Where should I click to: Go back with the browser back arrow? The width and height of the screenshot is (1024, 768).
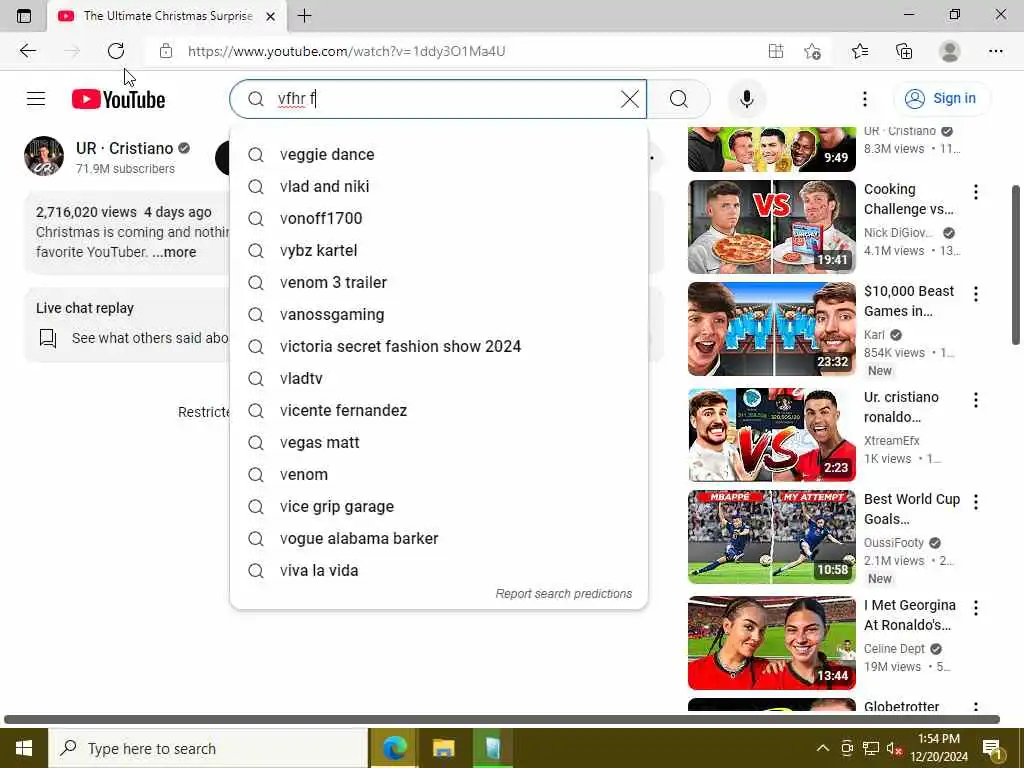point(27,51)
